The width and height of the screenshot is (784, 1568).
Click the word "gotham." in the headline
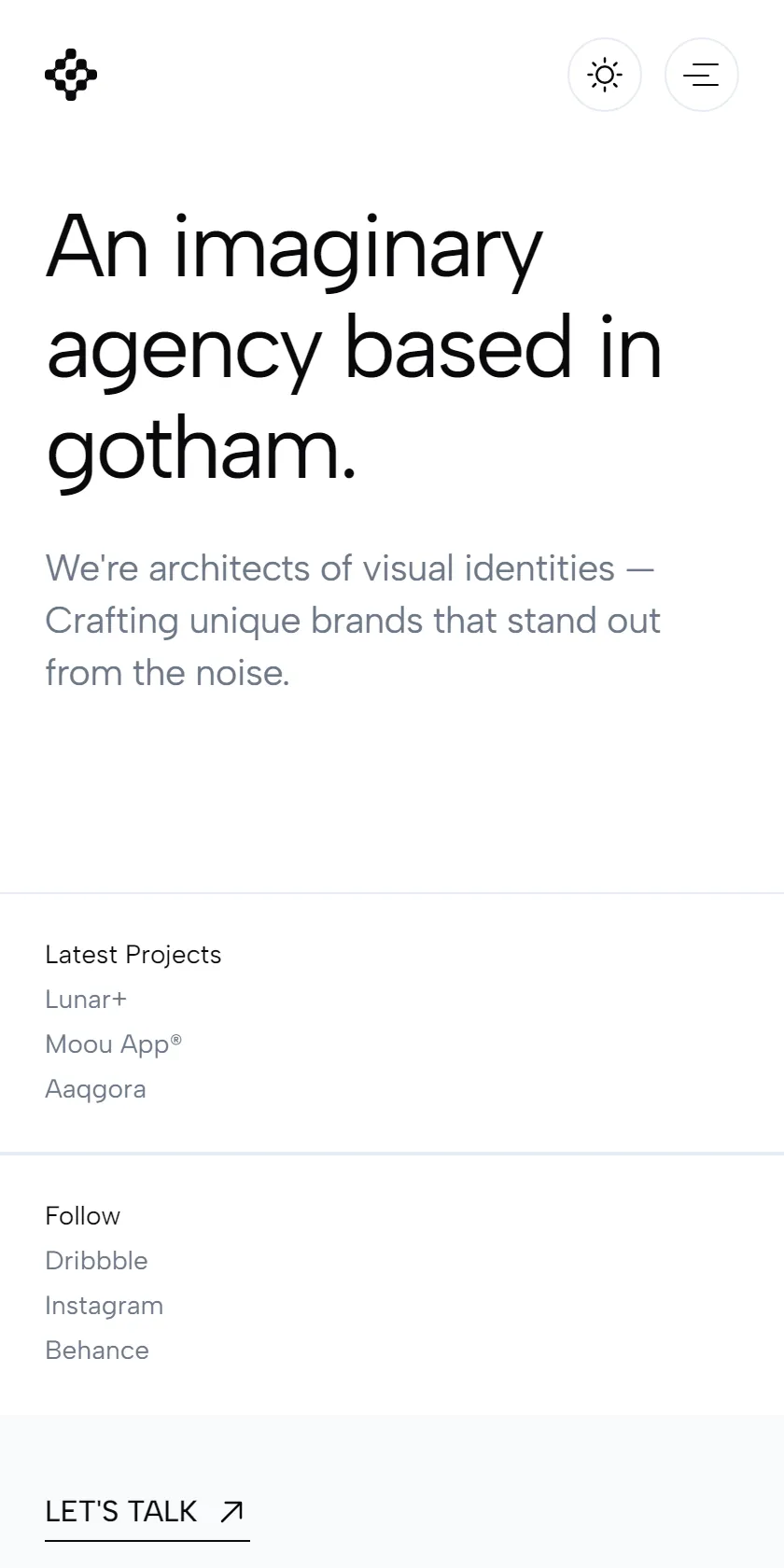(x=202, y=449)
